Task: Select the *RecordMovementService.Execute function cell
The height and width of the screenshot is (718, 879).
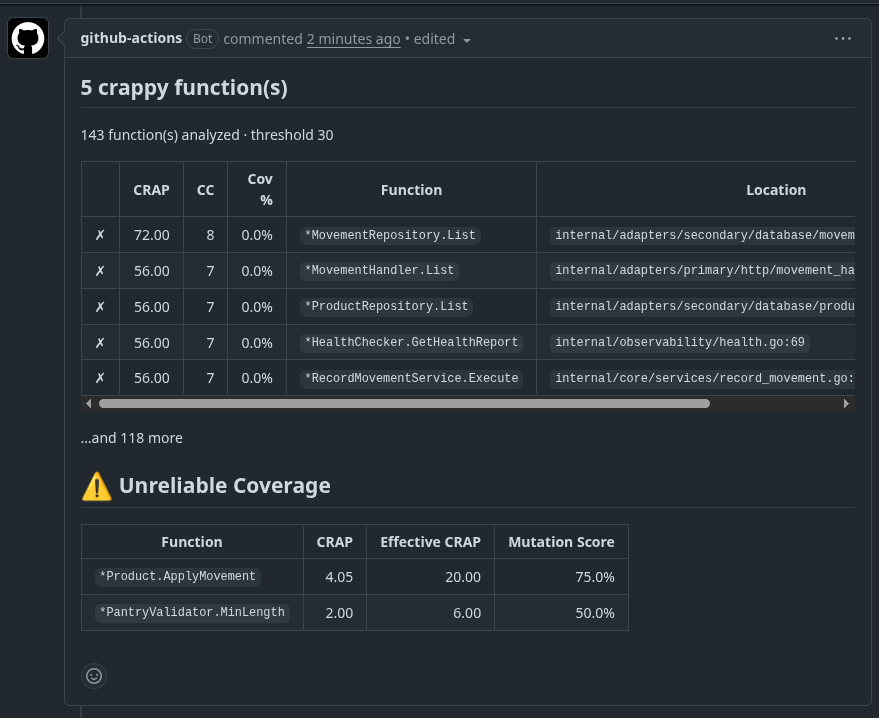Action: 411,378
